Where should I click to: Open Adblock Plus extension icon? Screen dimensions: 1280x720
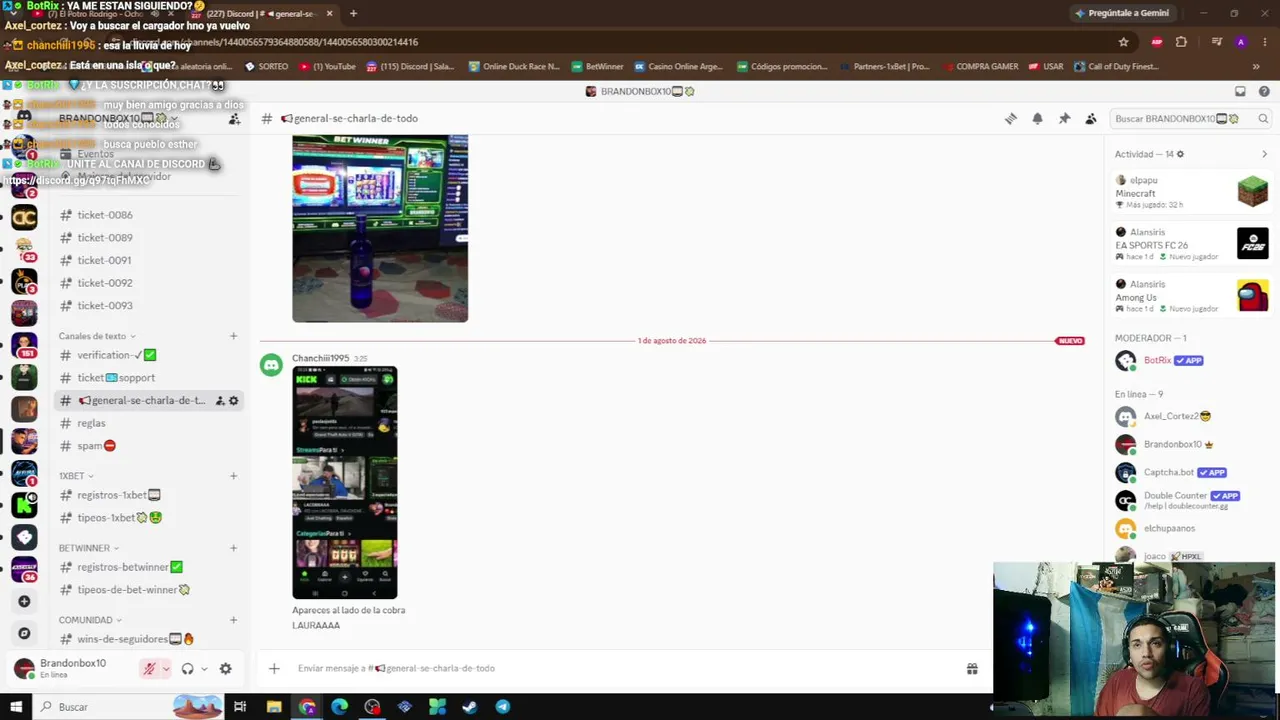(1157, 42)
